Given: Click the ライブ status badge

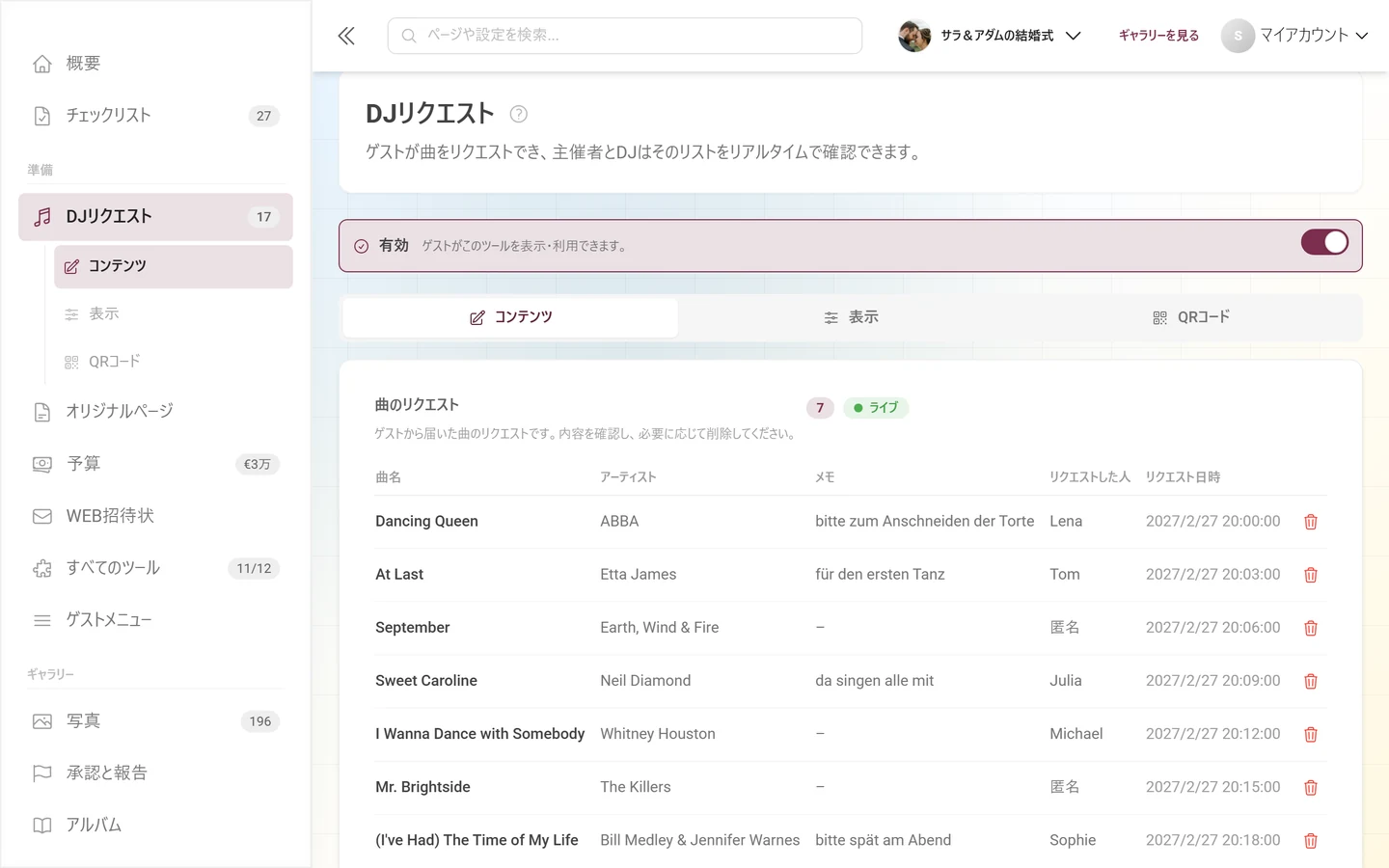Looking at the screenshot, I should [876, 408].
